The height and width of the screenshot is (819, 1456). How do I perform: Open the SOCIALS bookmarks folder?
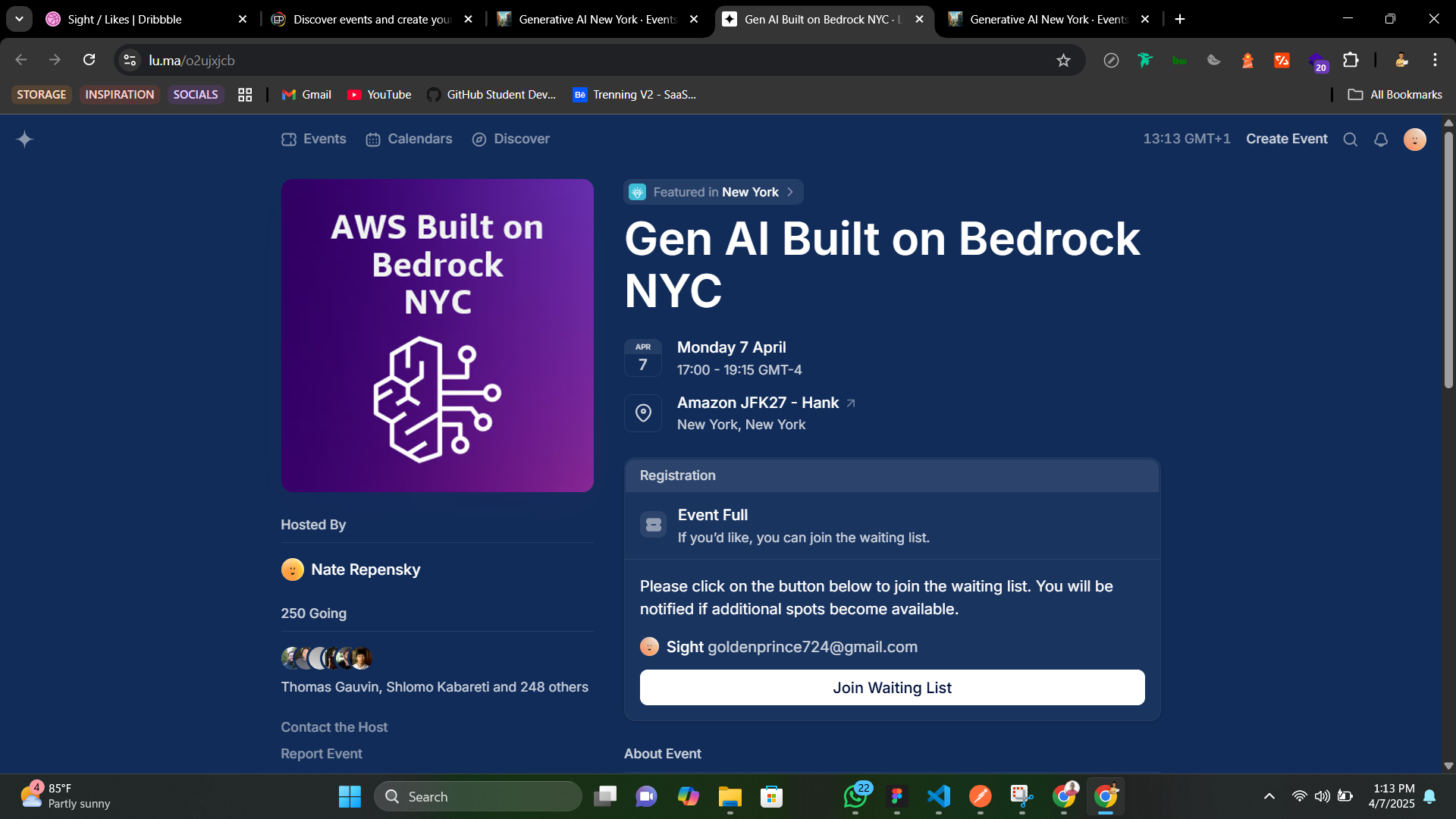pos(196,95)
